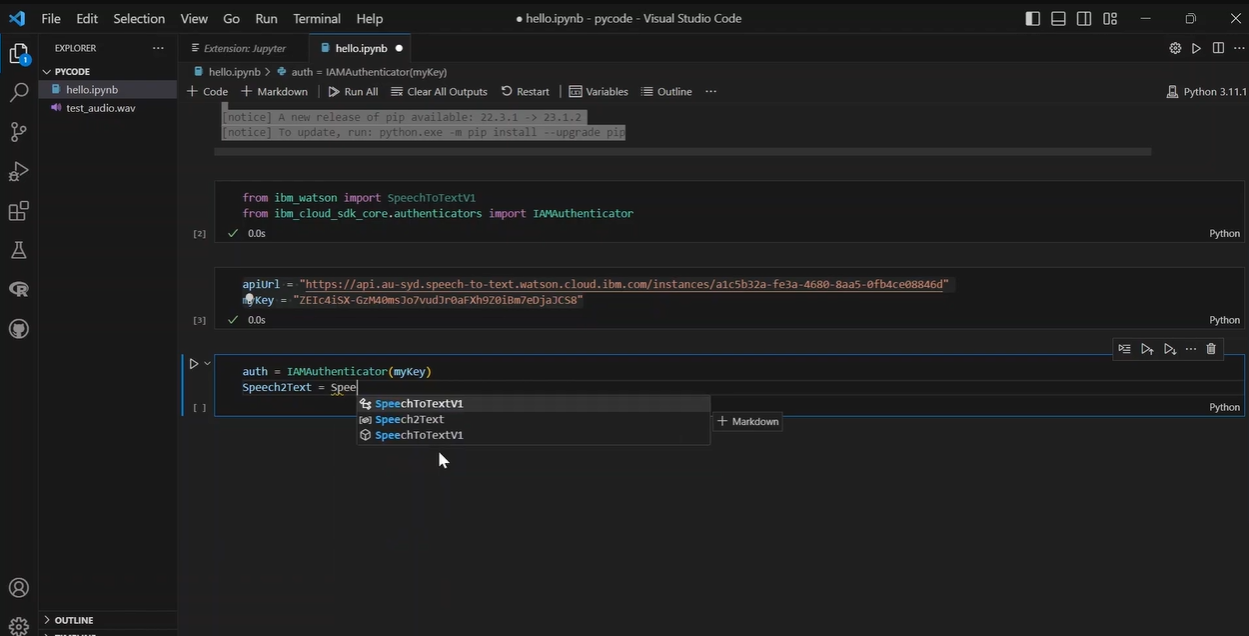This screenshot has height=636, width=1249.
Task: Open the R extension view
Action: 18,289
